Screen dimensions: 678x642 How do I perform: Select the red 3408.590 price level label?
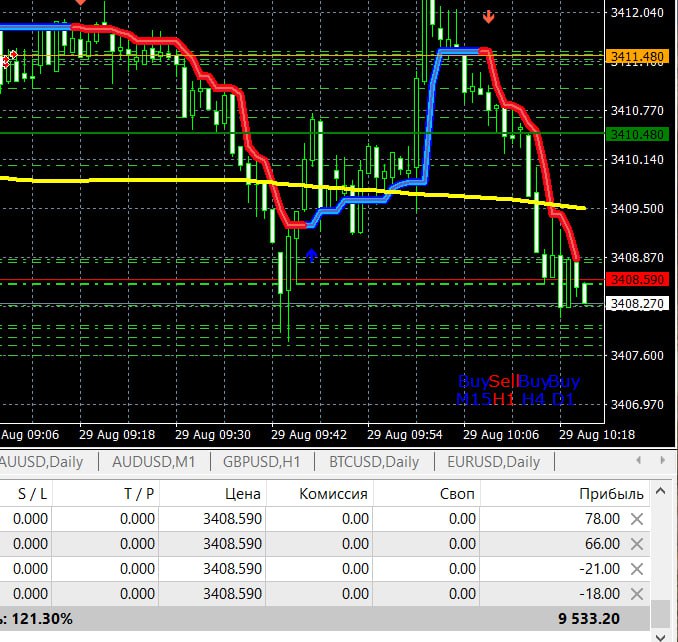[x=637, y=279]
